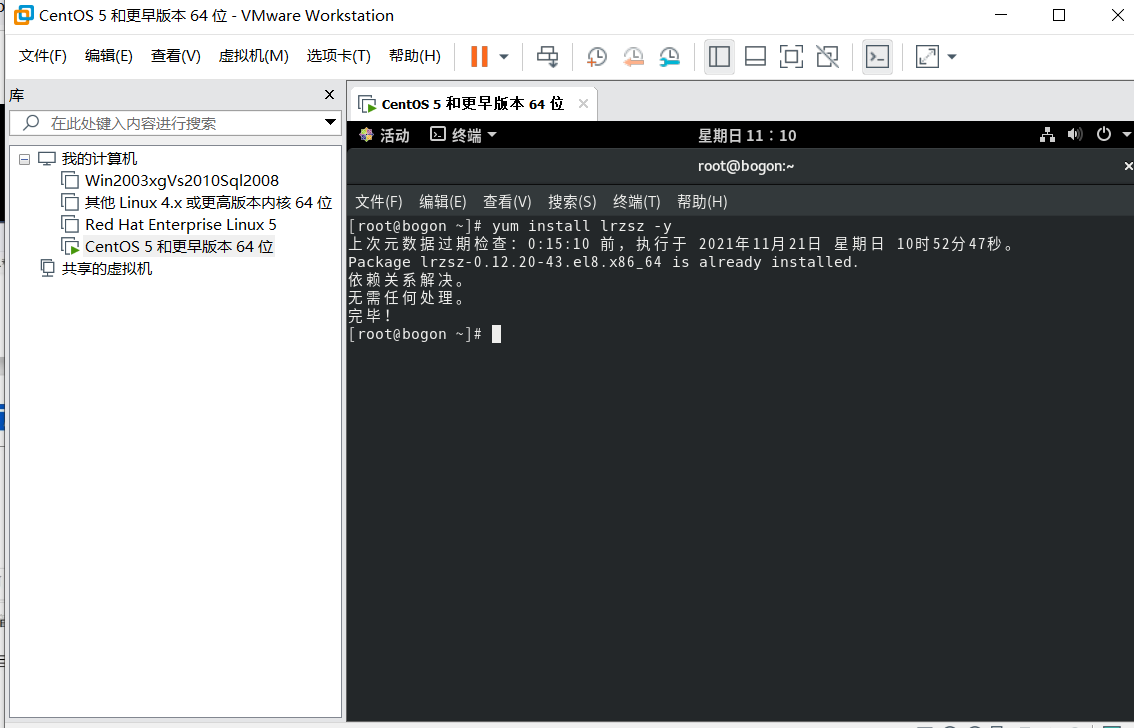Open the 活动 activities overview
Screen dimensions: 1134x728
pos(385,135)
